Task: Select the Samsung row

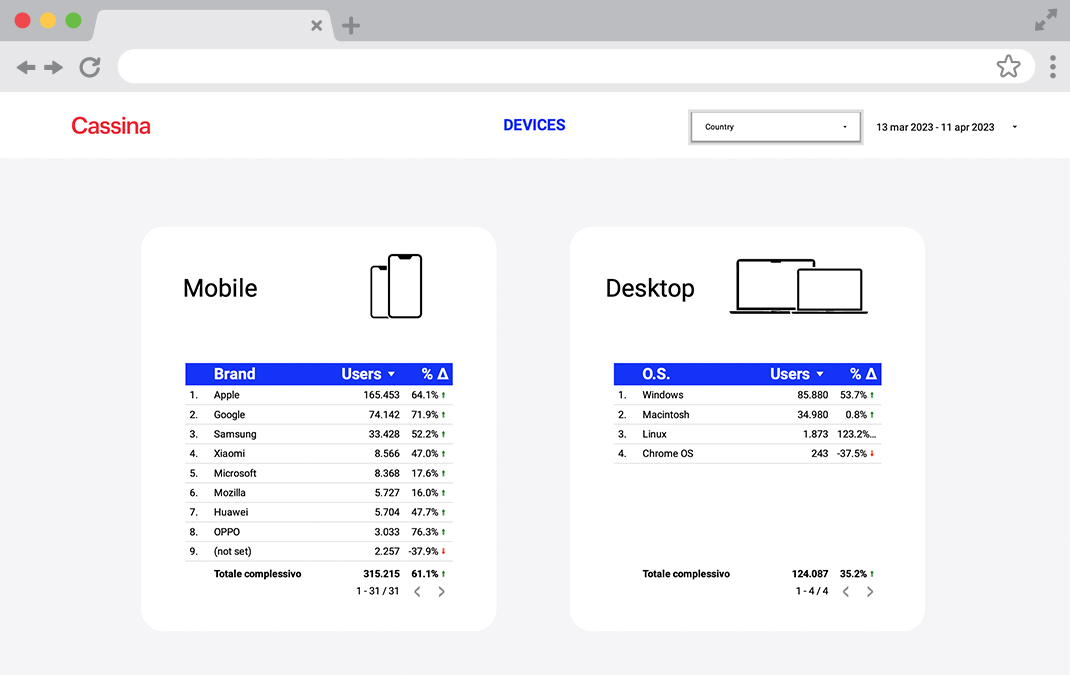Action: 319,434
